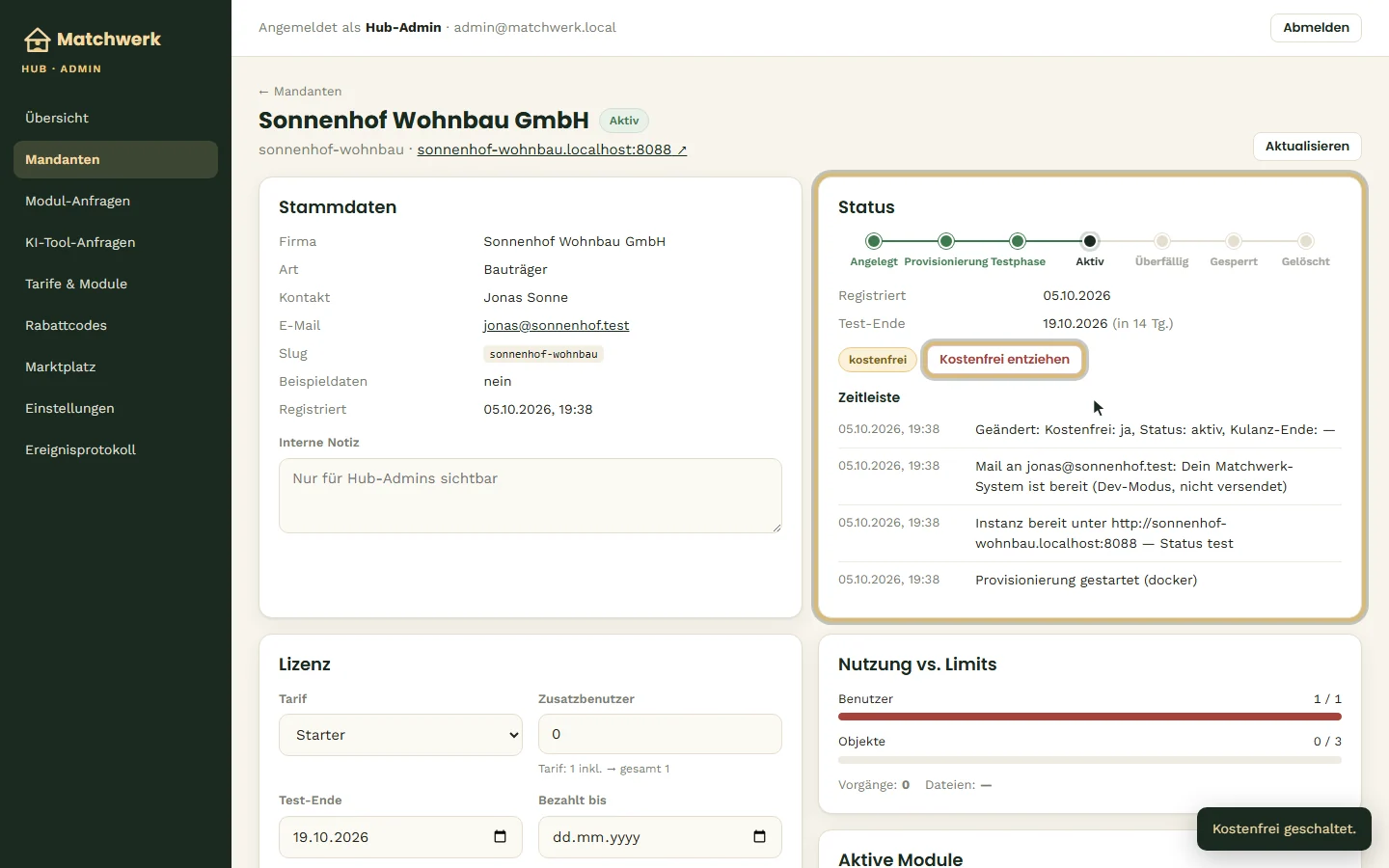Click the Überfällig status step dot
The width and height of the screenshot is (1389, 868).
point(1162,241)
